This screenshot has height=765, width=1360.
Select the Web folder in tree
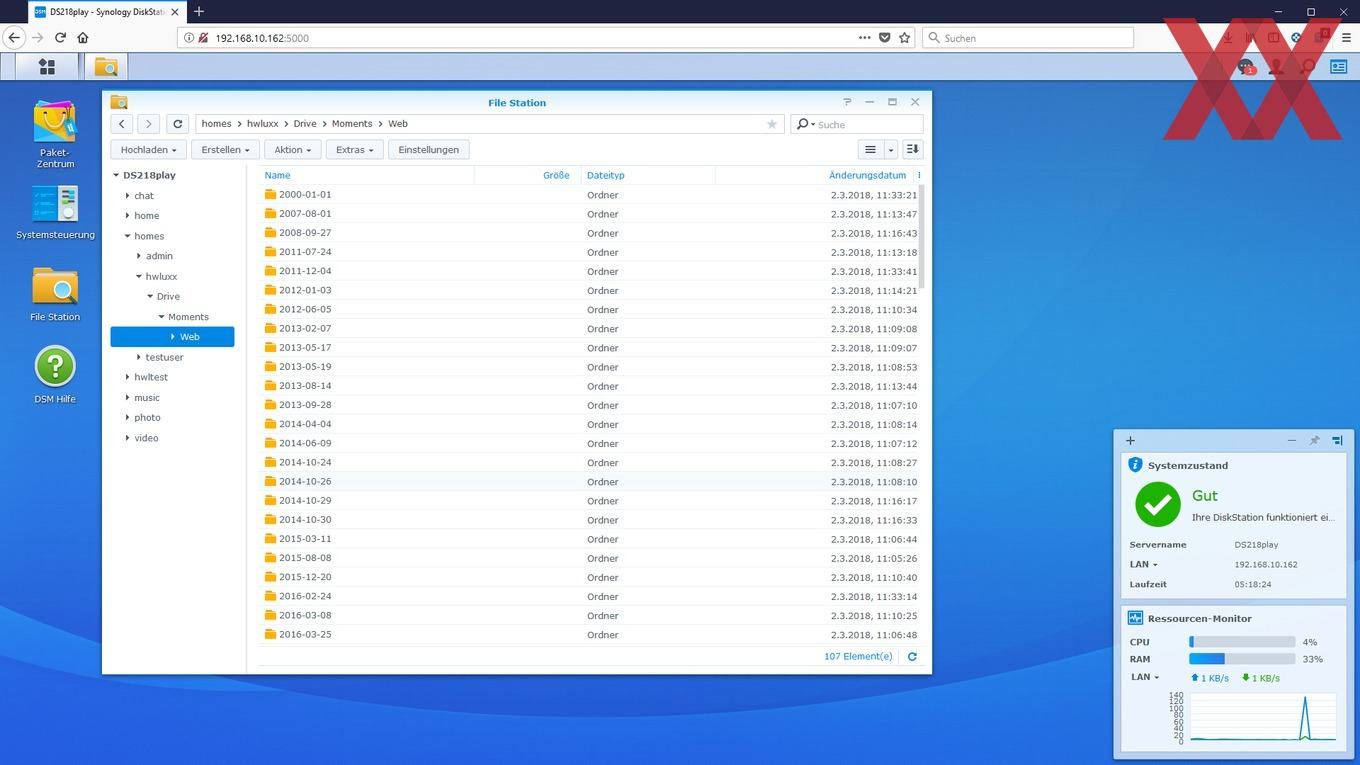pyautogui.click(x=172, y=337)
